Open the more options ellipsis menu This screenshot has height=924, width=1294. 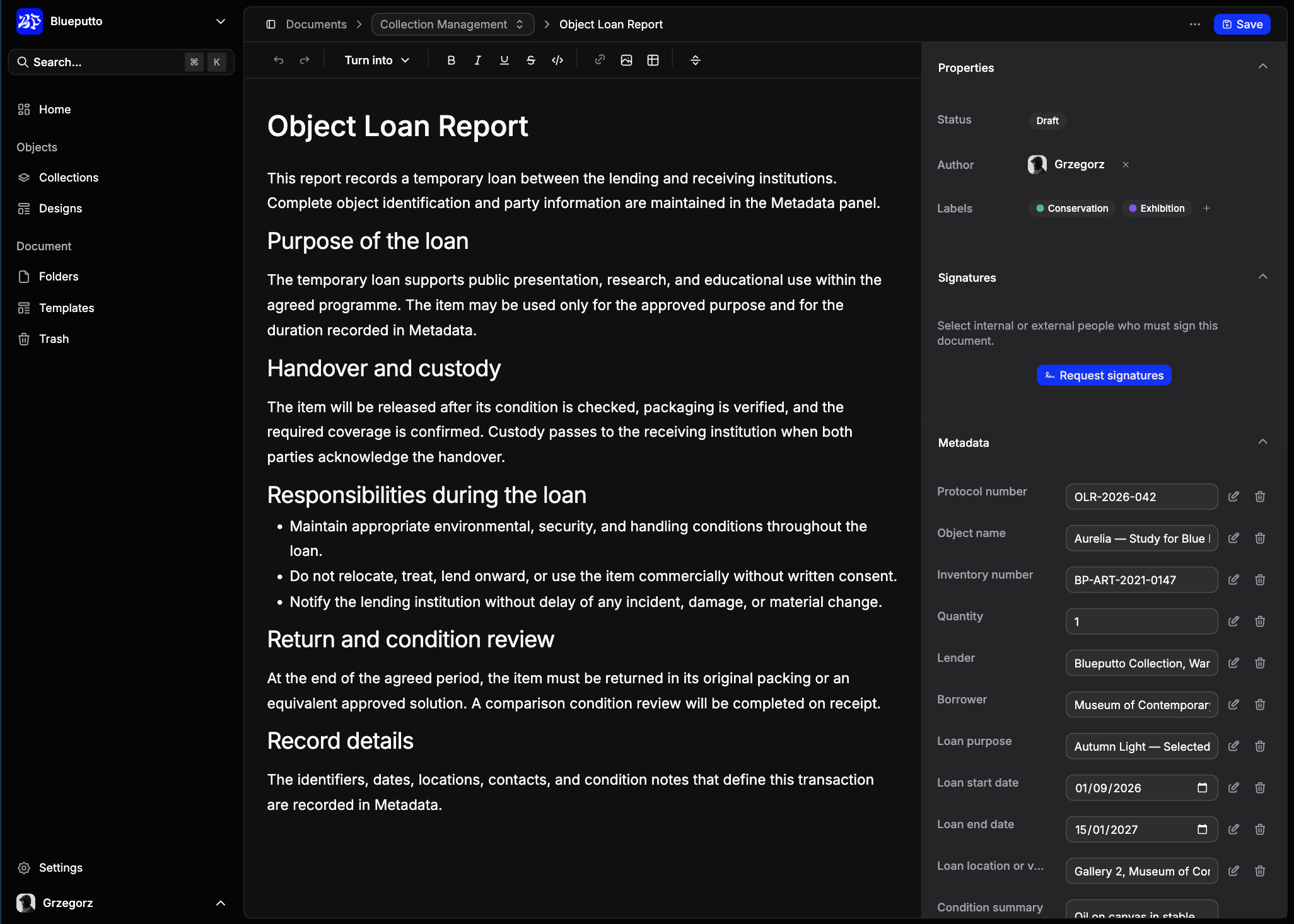pyautogui.click(x=1194, y=25)
